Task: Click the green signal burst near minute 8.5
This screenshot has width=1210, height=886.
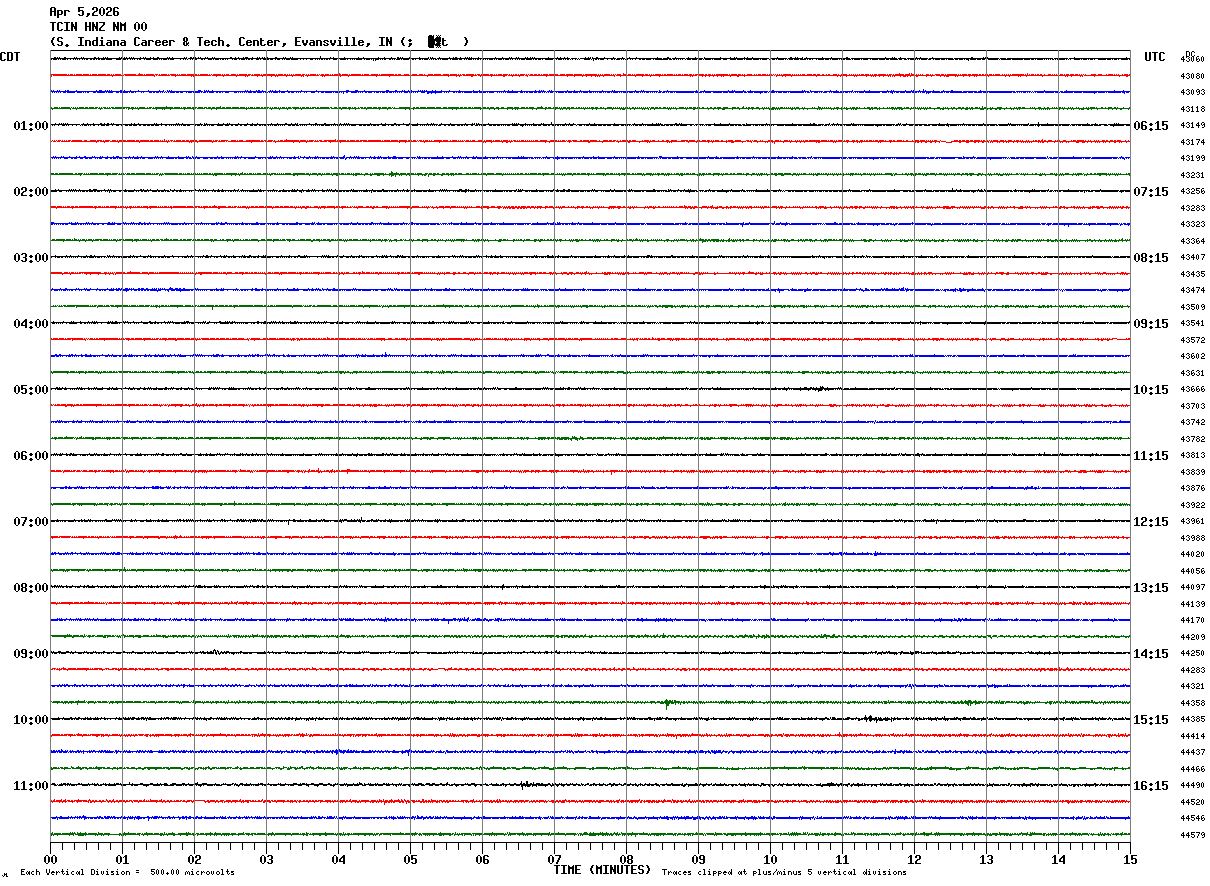Action: click(x=668, y=703)
